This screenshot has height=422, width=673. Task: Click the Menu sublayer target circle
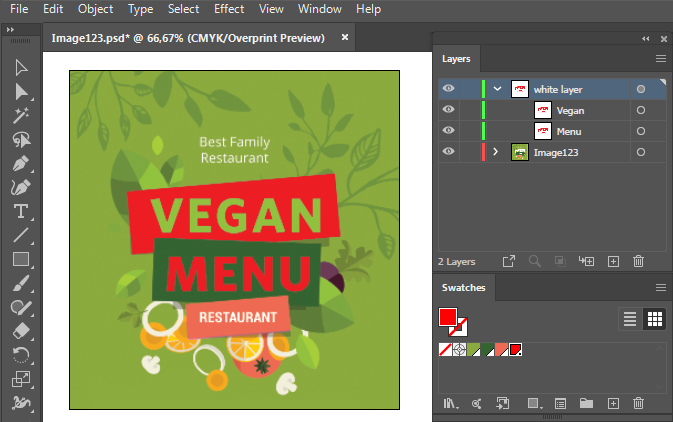[x=641, y=131]
